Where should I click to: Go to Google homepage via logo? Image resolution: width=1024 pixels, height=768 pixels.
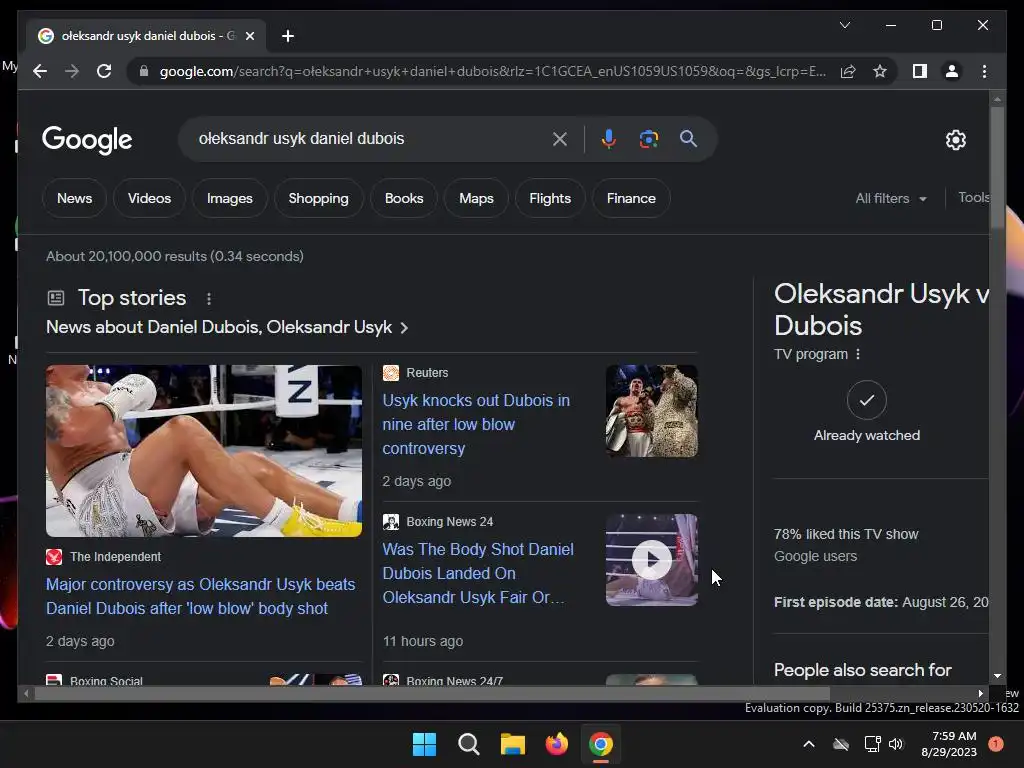(87, 140)
